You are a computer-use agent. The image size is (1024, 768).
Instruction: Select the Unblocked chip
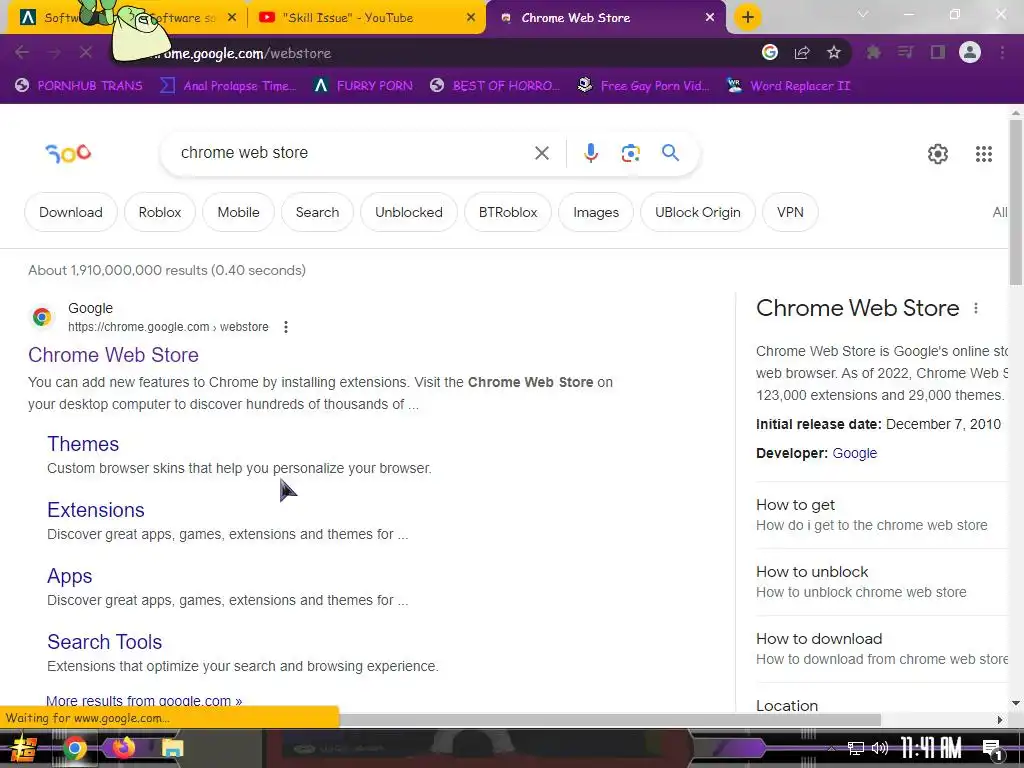coord(409,212)
